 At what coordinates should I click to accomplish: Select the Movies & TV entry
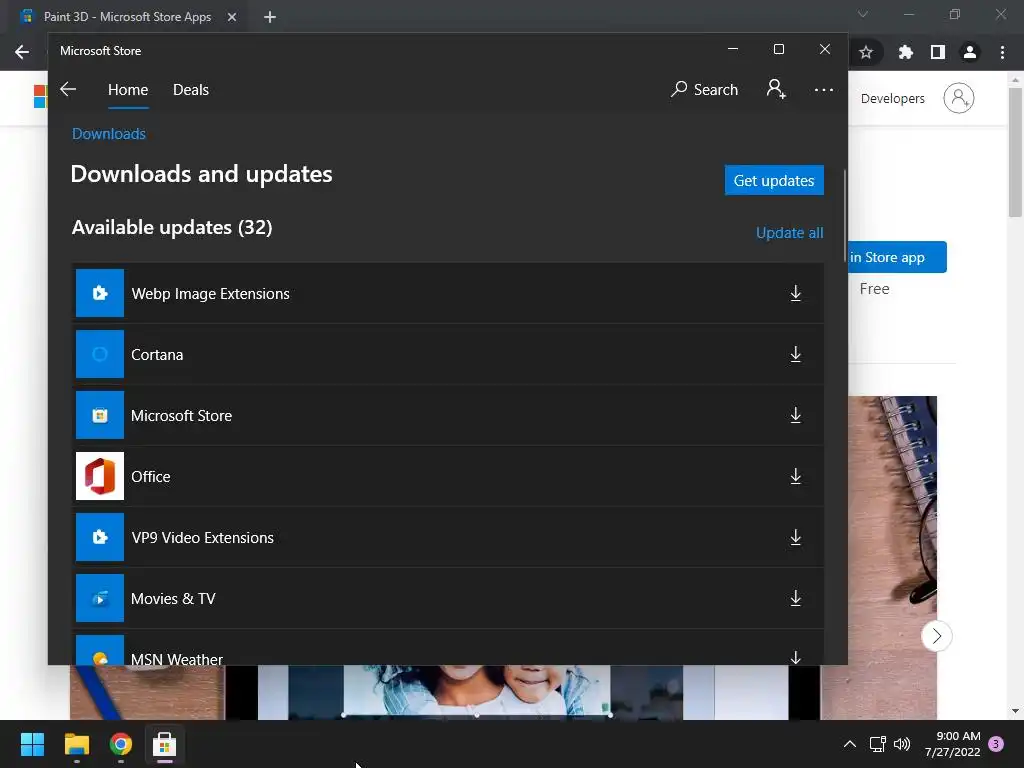click(x=448, y=598)
